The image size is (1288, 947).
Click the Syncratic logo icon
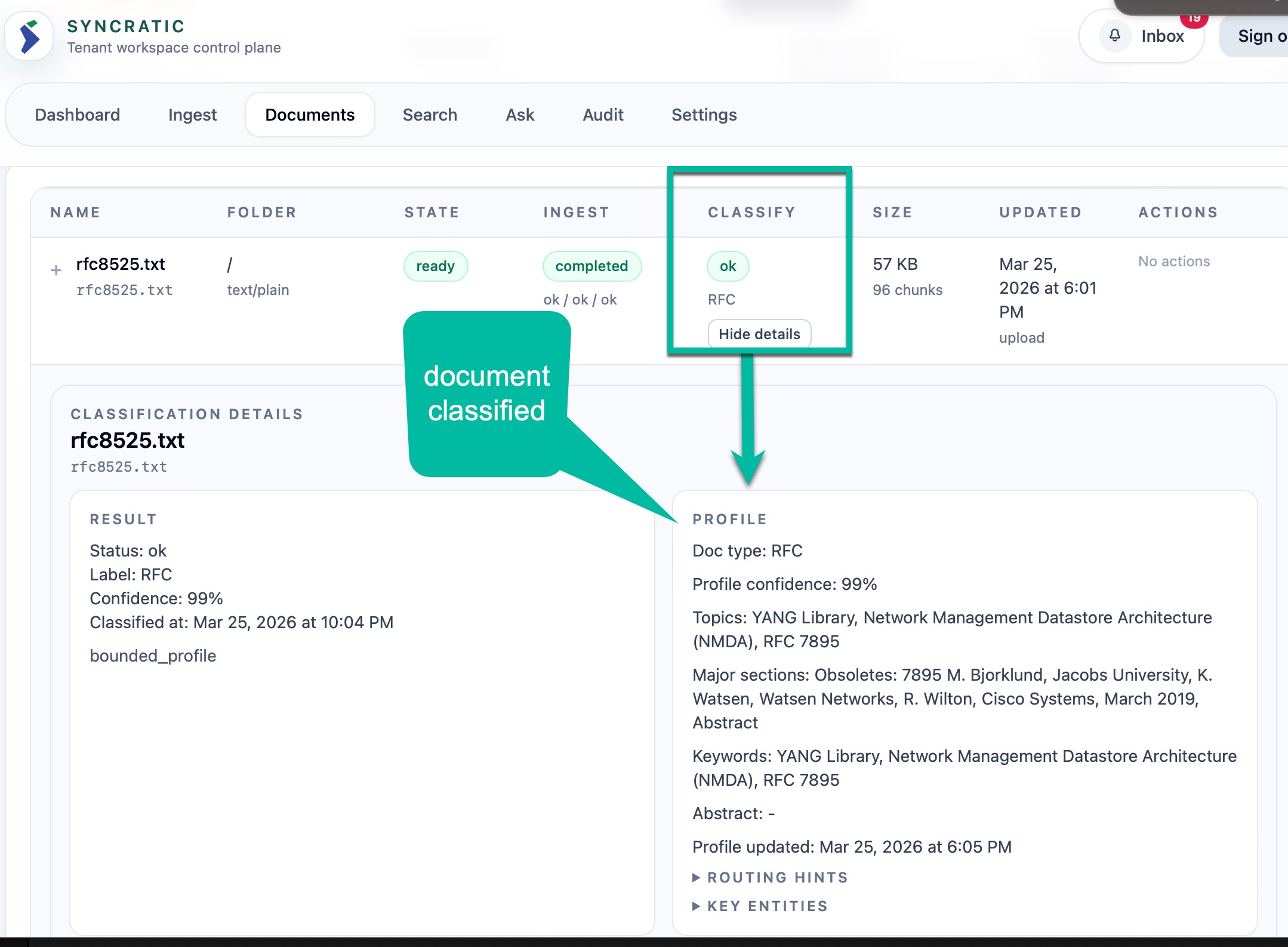29,36
